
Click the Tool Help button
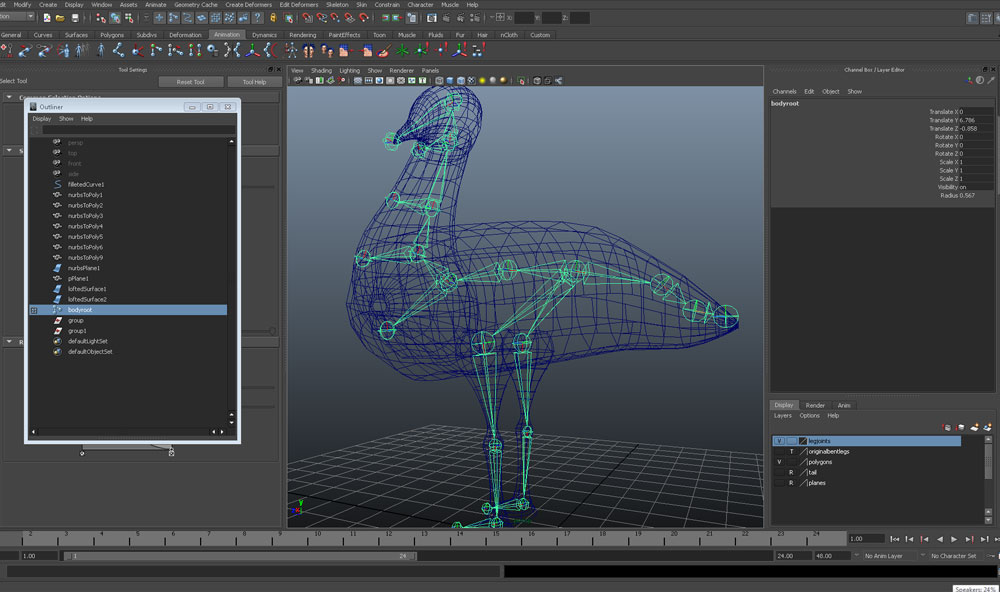pyautogui.click(x=254, y=82)
